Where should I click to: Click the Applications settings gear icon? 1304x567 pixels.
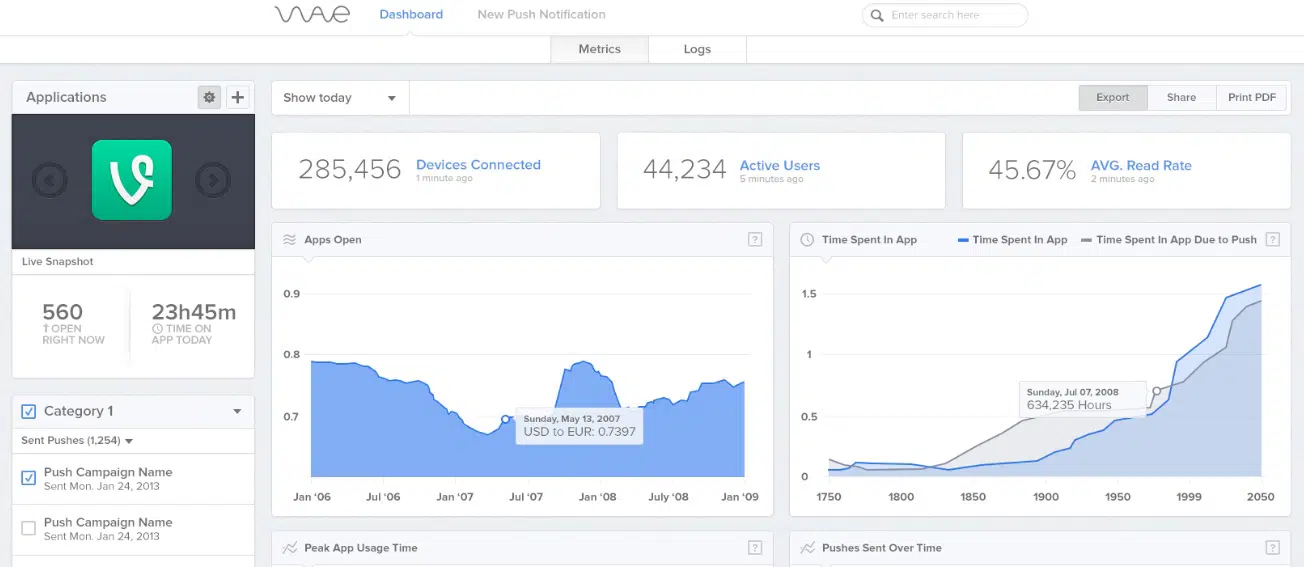click(x=209, y=97)
